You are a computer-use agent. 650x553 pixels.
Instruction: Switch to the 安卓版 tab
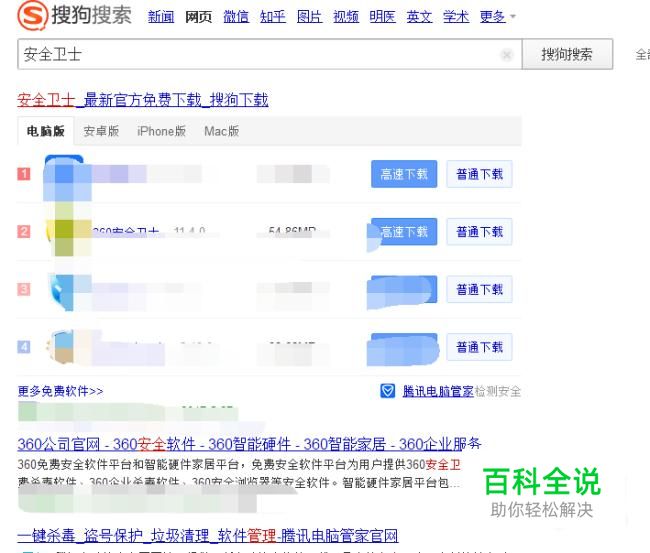tap(101, 131)
